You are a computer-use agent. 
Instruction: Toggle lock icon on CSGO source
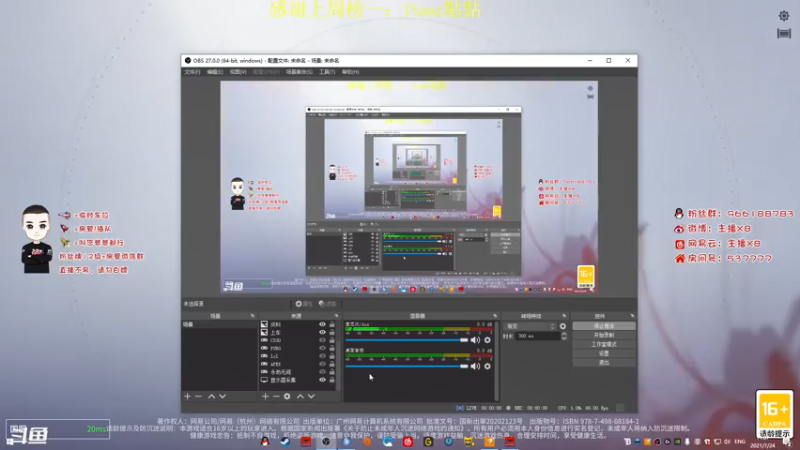[x=332, y=340]
